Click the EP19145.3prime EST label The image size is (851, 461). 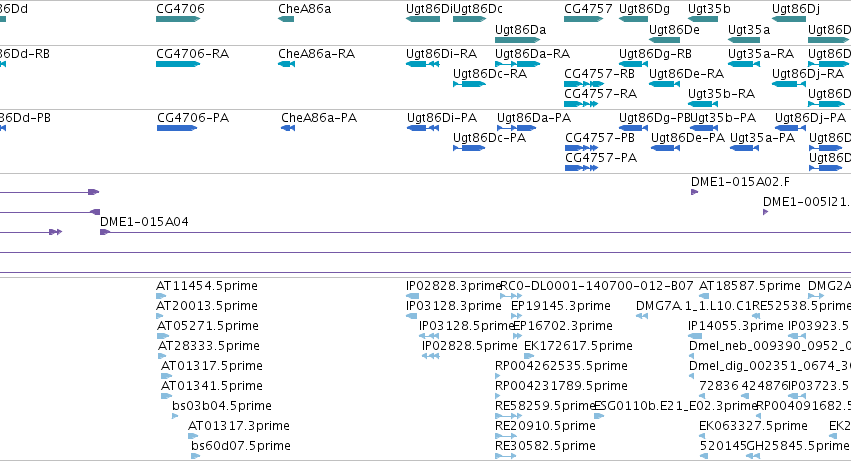(x=561, y=306)
